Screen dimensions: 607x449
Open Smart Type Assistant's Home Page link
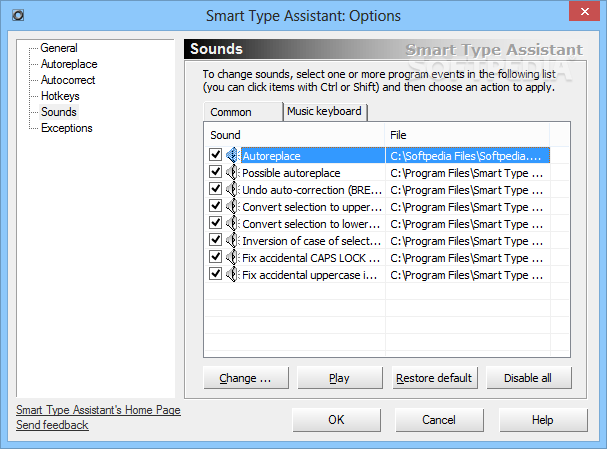coord(98,410)
